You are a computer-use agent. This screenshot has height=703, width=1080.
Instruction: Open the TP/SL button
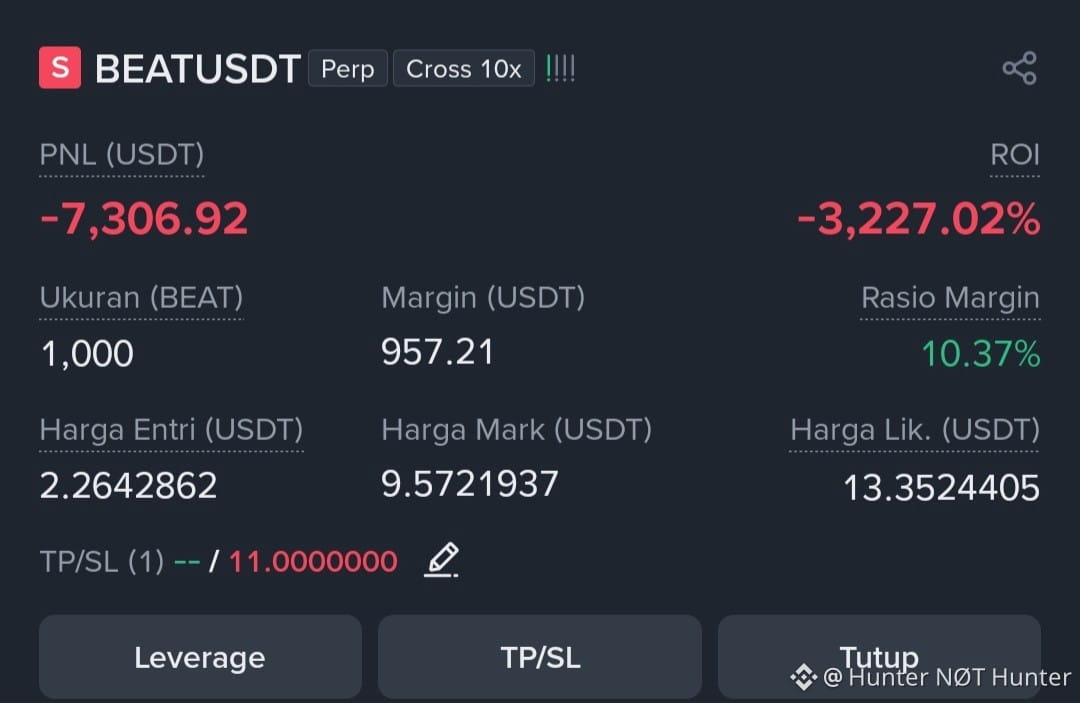540,657
